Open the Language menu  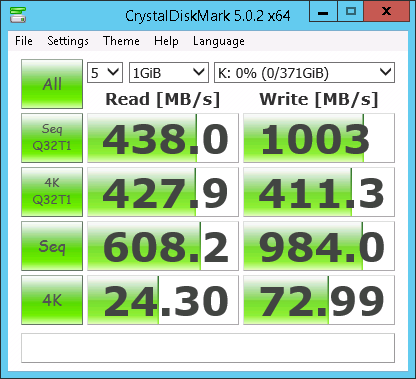click(x=219, y=41)
